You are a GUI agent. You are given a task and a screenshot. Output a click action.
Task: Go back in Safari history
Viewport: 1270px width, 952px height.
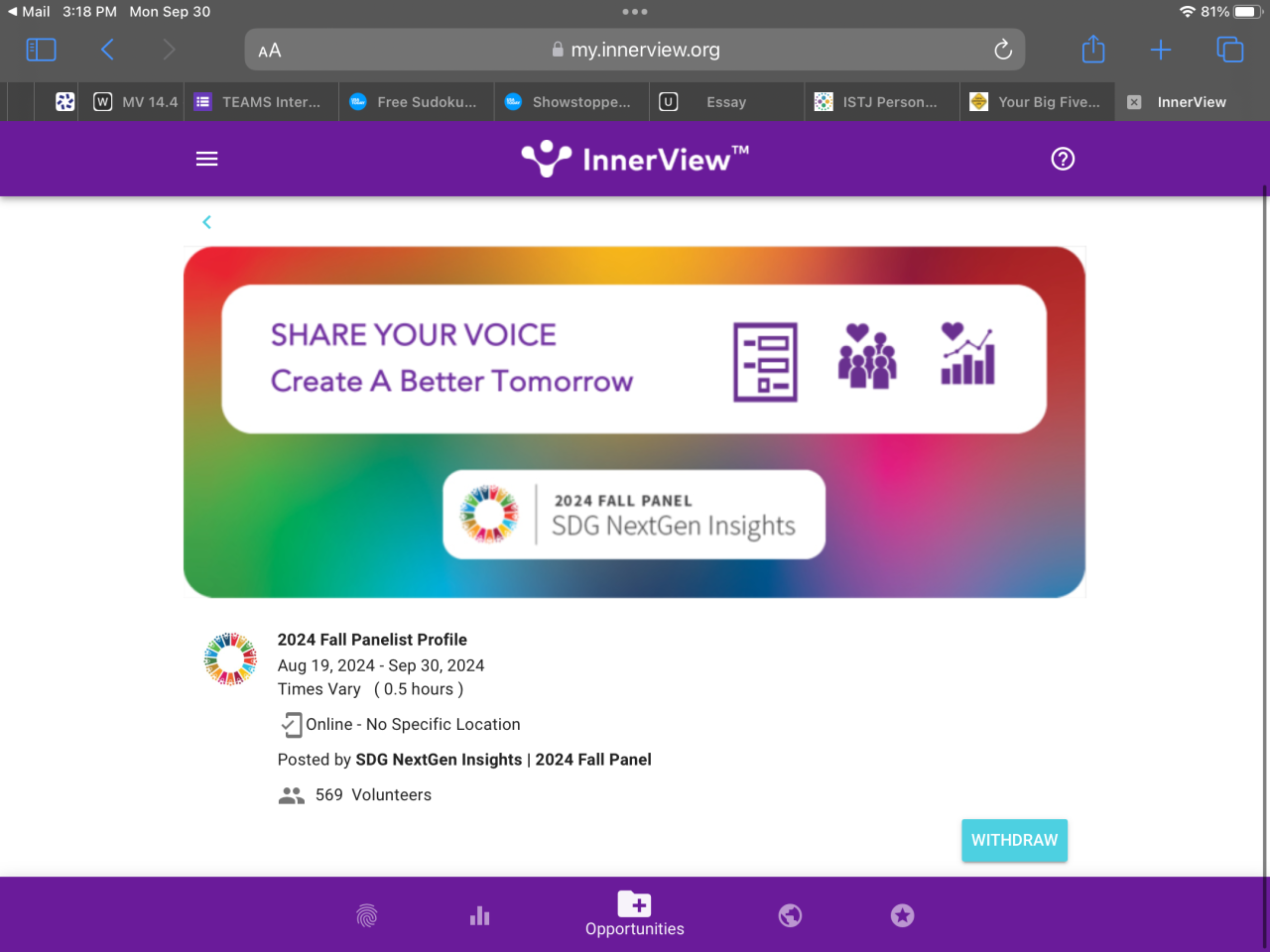[x=107, y=50]
